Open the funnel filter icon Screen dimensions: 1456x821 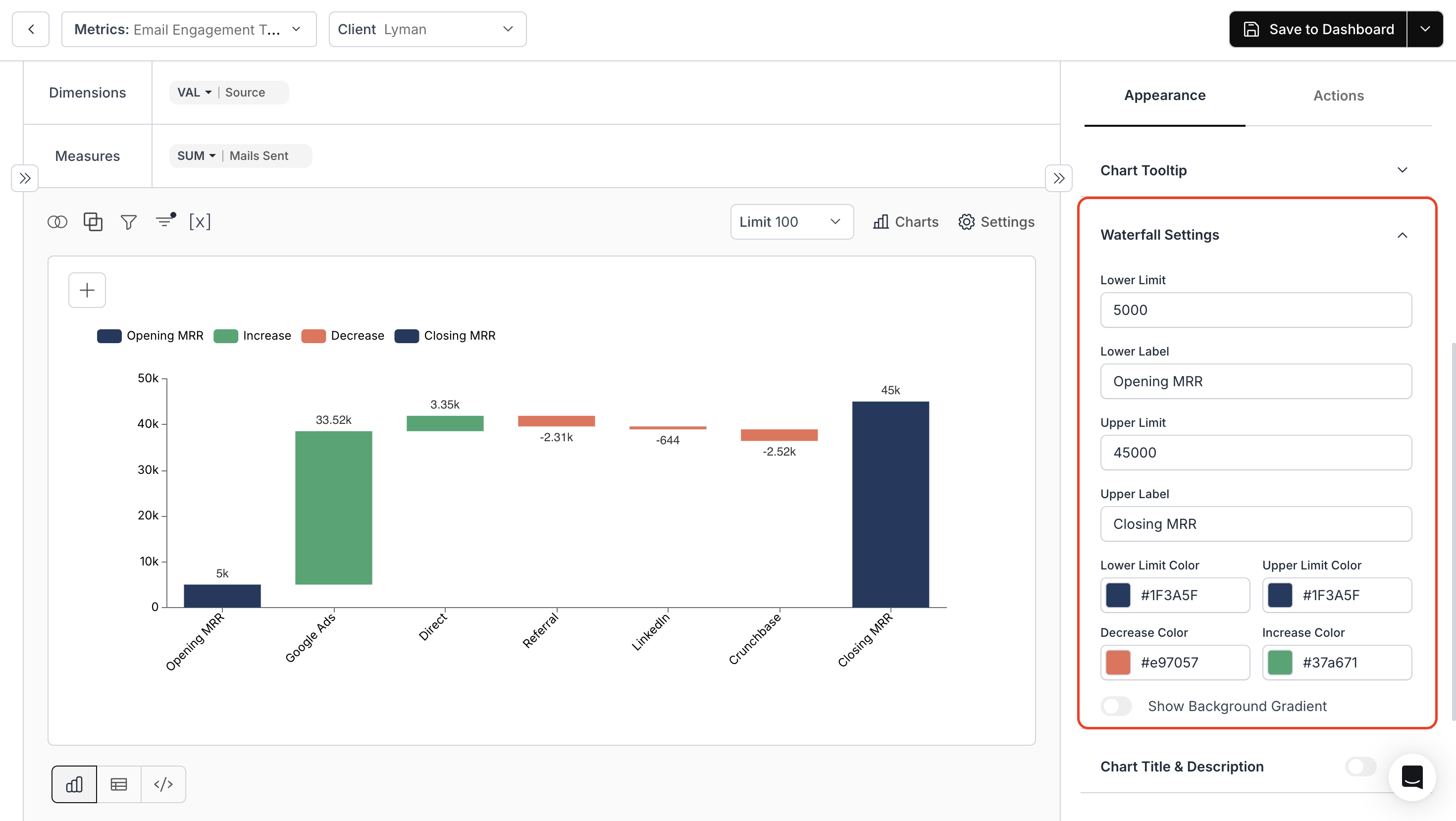[x=129, y=222]
